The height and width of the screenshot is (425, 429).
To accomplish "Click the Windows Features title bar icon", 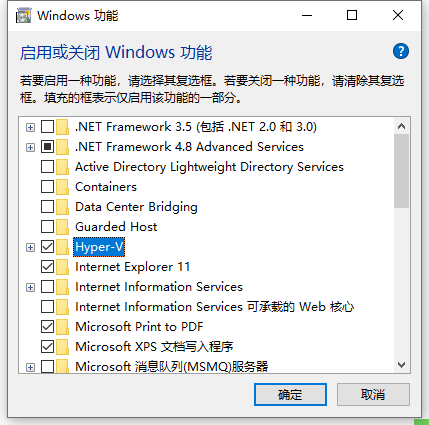I will coord(23,16).
